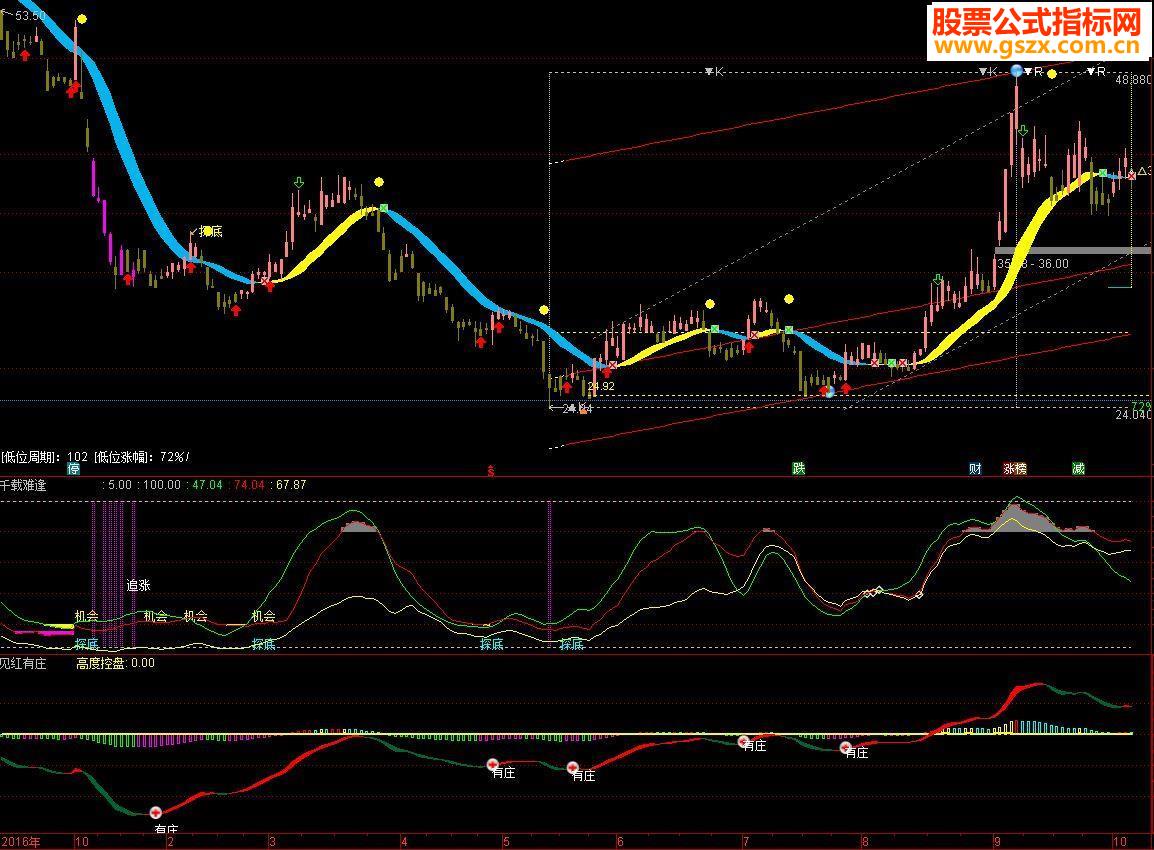Click the 24.92 price annotation
The height and width of the screenshot is (850, 1154).
pos(601,386)
